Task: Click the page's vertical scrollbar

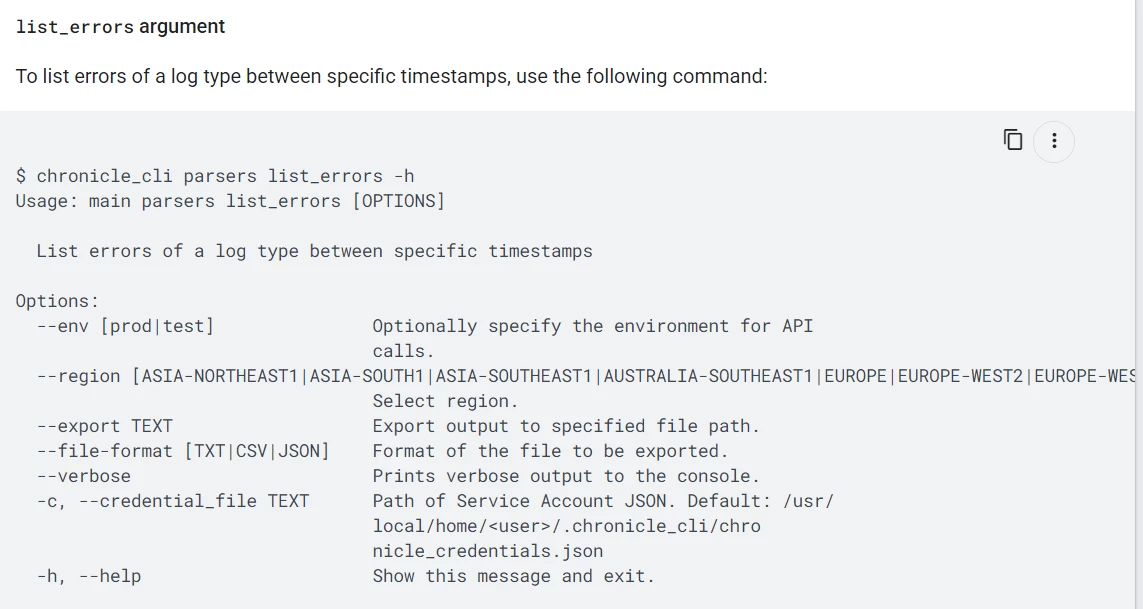Action: coord(1139,304)
